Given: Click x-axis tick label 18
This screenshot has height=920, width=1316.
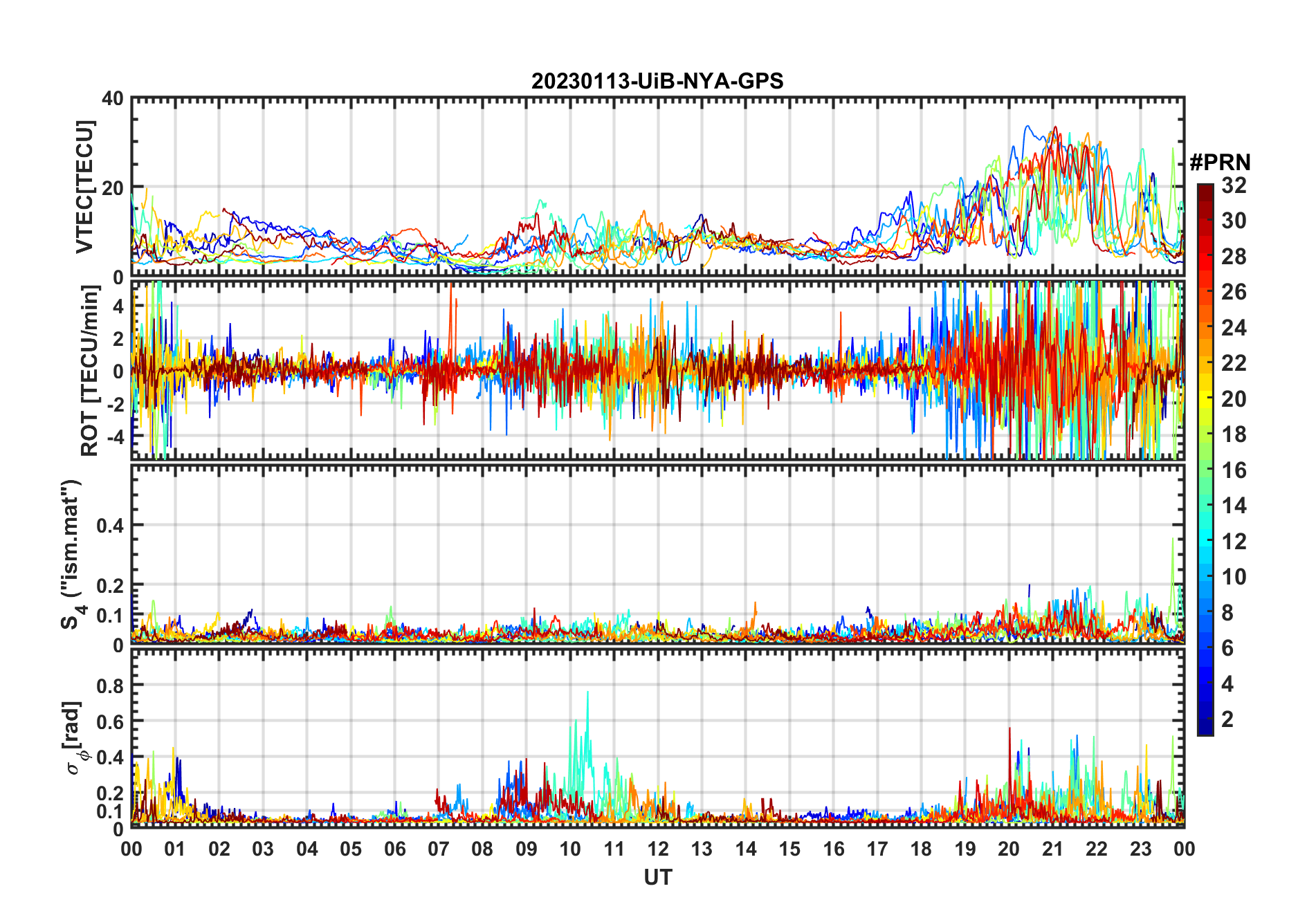Looking at the screenshot, I should pyautogui.click(x=921, y=849).
